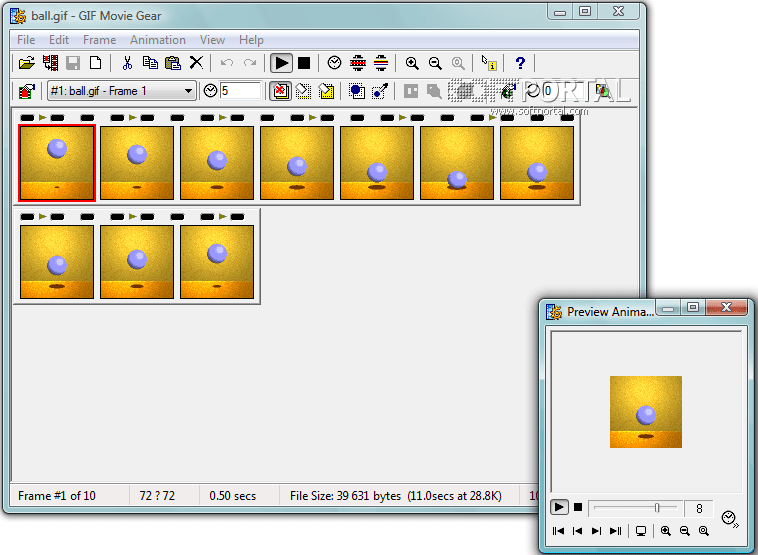Jump to last frame in preview window
Screen dimensions: 758x555
pyautogui.click(x=615, y=531)
